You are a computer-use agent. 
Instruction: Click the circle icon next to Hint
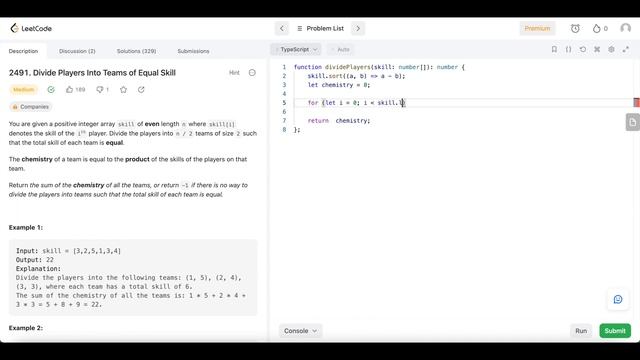pyautogui.click(x=252, y=73)
